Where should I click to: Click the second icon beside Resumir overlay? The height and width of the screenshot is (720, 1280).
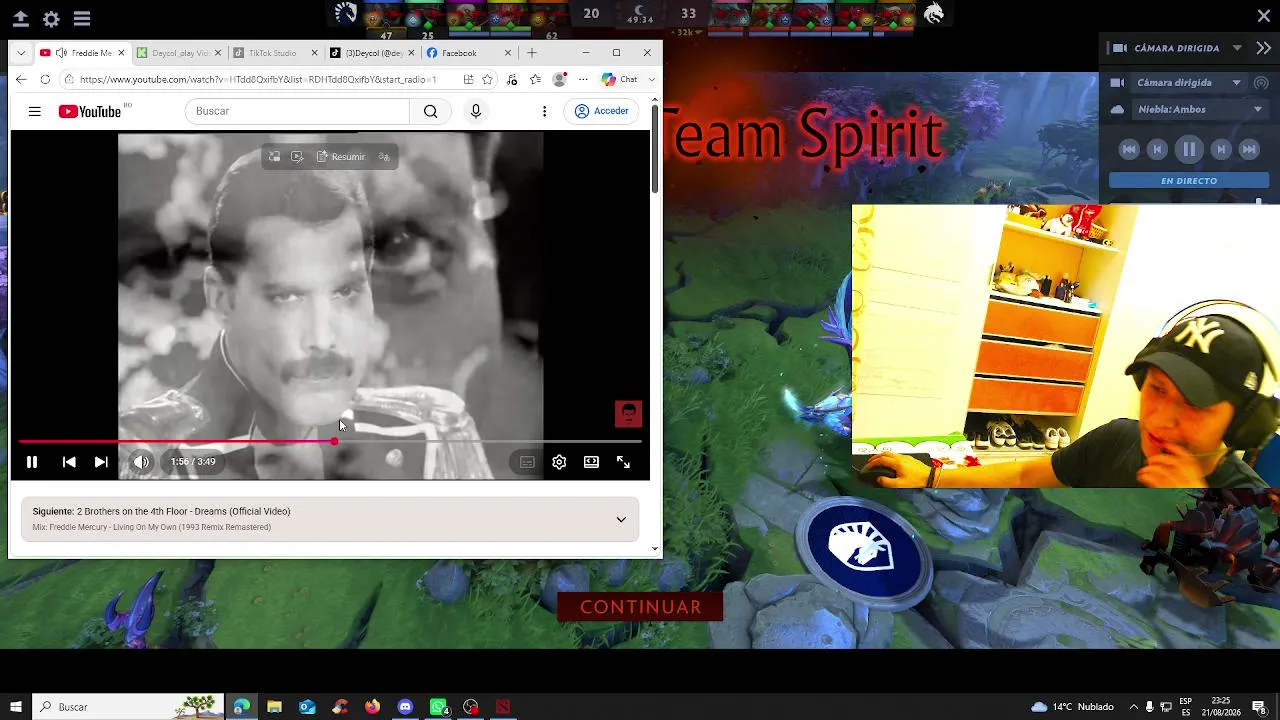297,157
